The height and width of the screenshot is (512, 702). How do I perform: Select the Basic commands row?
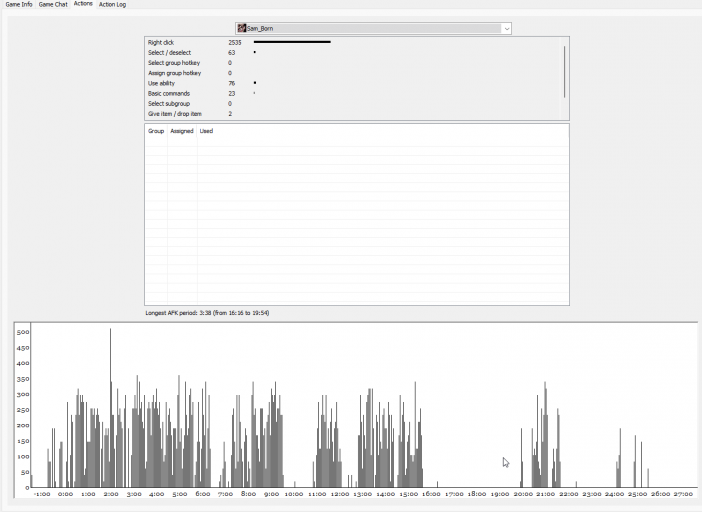[x=354, y=94]
